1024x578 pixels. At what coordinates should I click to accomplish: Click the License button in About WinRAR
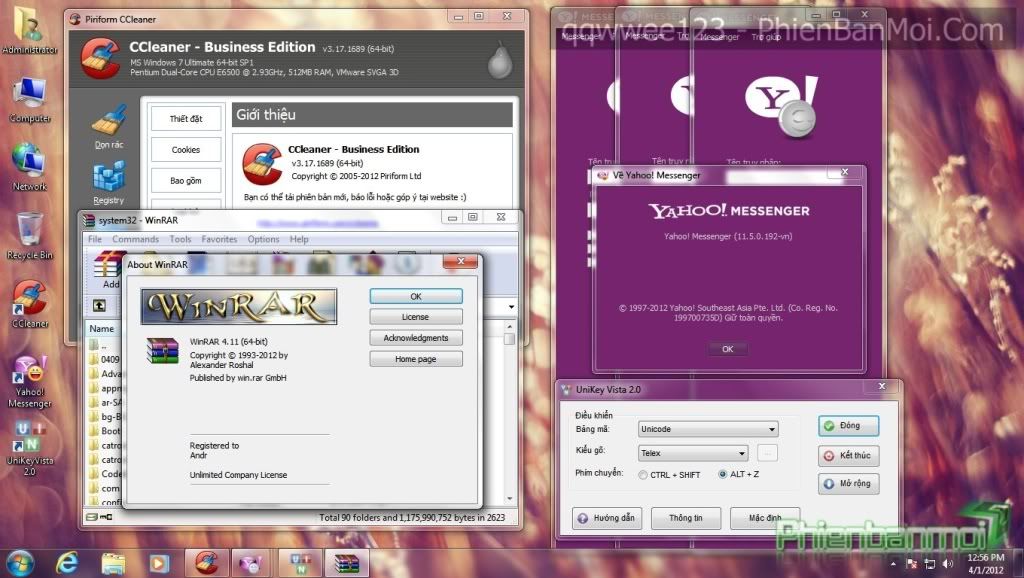416,317
